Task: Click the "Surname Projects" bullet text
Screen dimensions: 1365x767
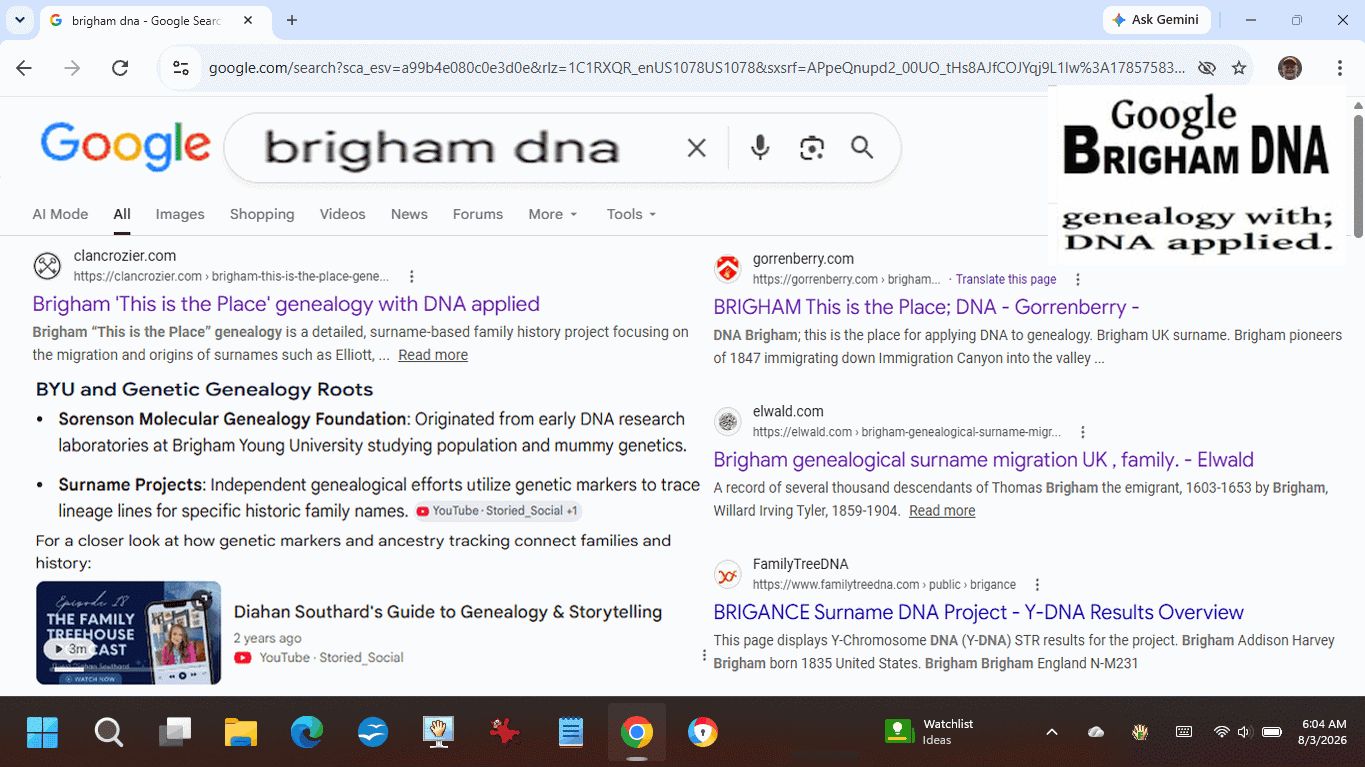Action: point(130,485)
